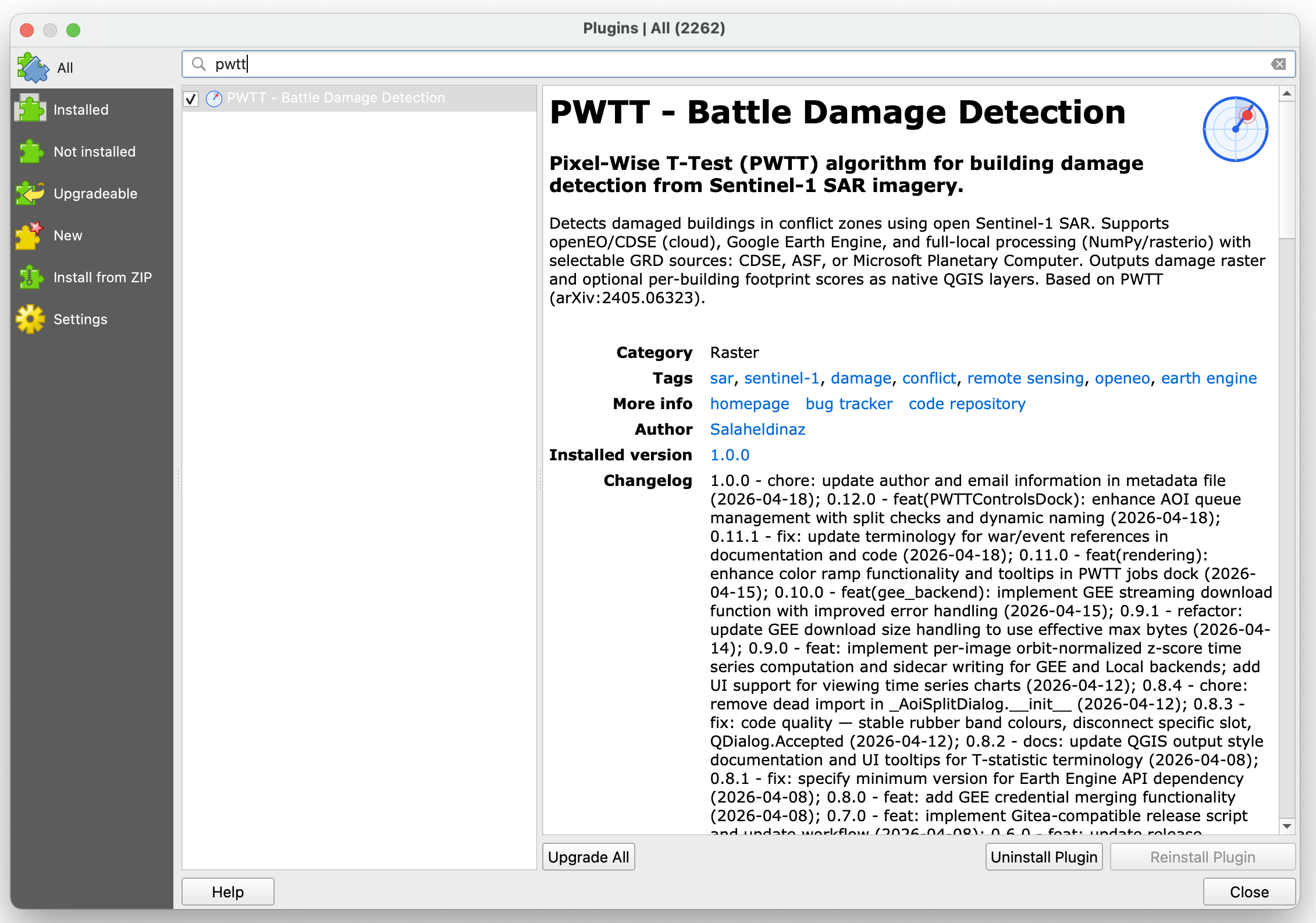The image size is (1316, 923).
Task: Click the details pane scrollbar thumb
Action: coord(1287,169)
